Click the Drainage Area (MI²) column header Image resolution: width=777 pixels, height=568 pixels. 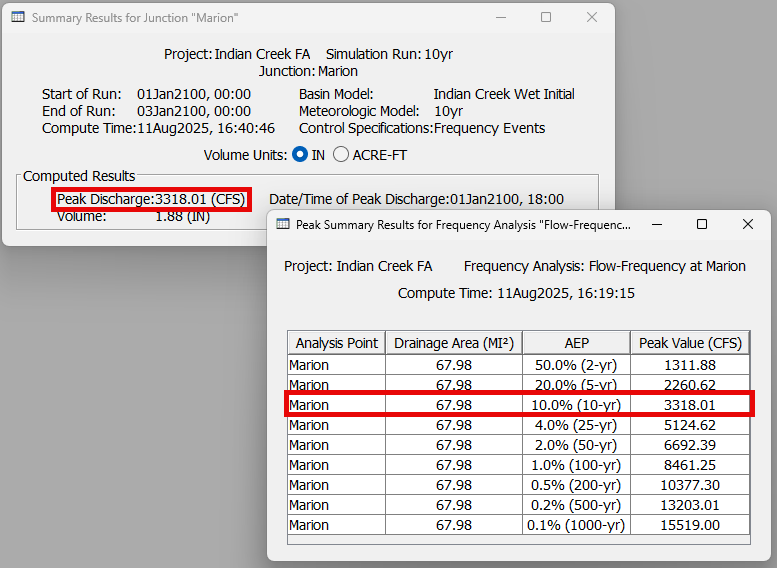tap(454, 343)
